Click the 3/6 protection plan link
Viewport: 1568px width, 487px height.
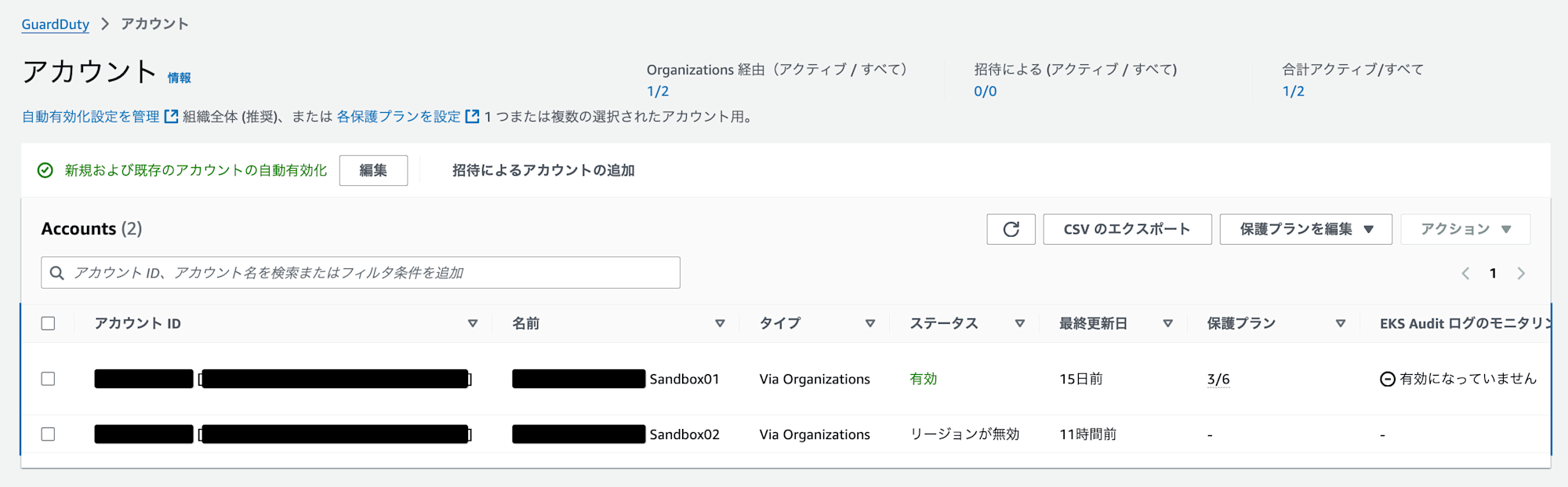[1218, 380]
